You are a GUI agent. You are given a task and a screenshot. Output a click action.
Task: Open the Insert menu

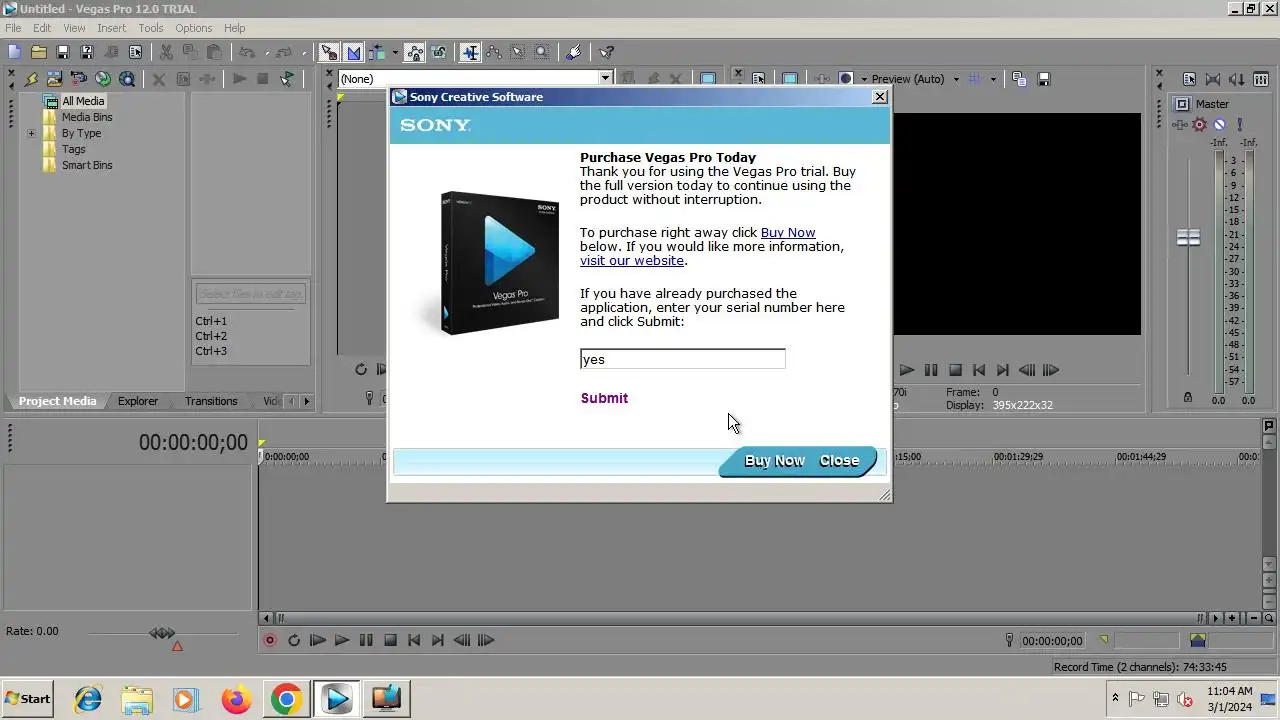112,28
